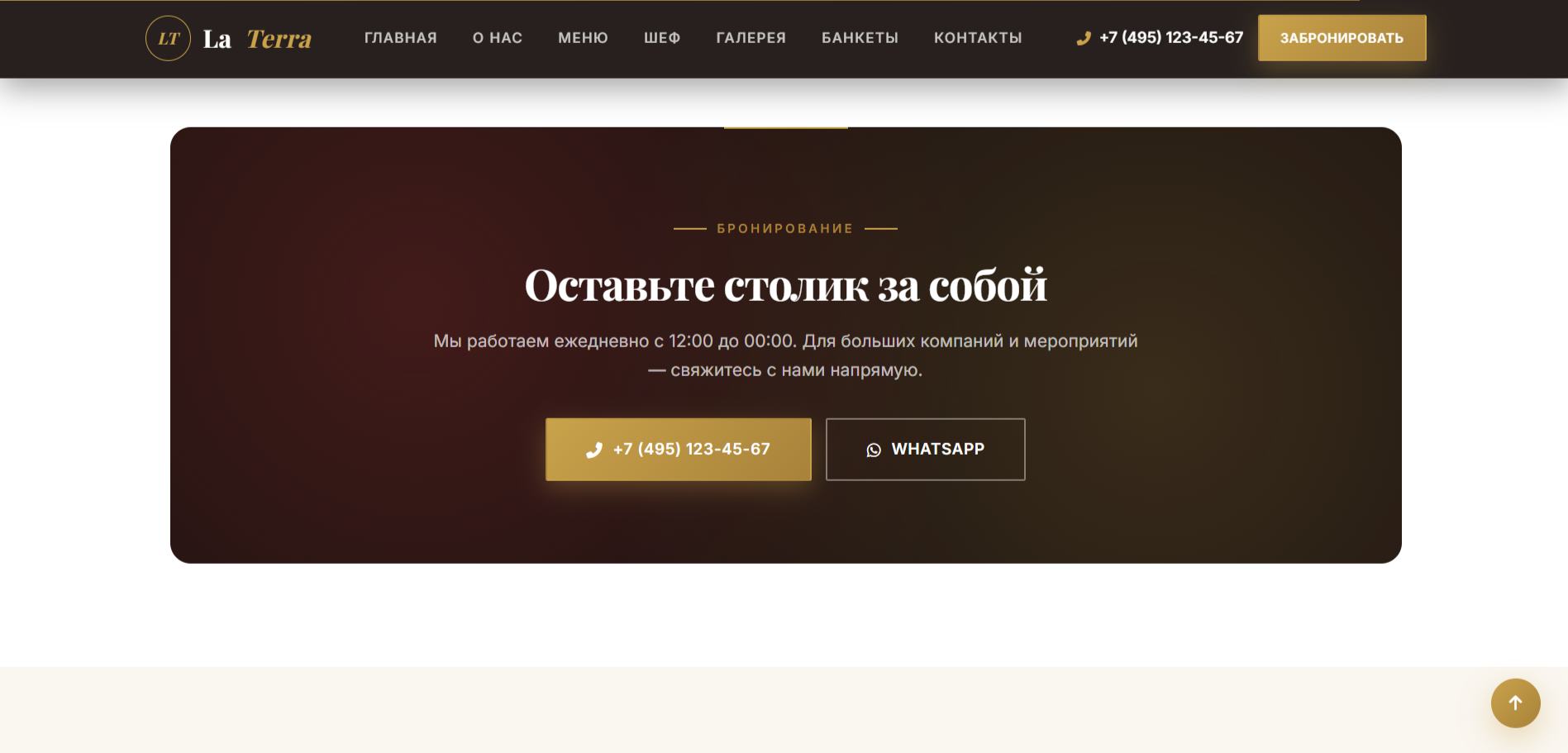Image resolution: width=1568 pixels, height=753 pixels.
Task: Navigate to the Шеф section
Action: [x=662, y=38]
